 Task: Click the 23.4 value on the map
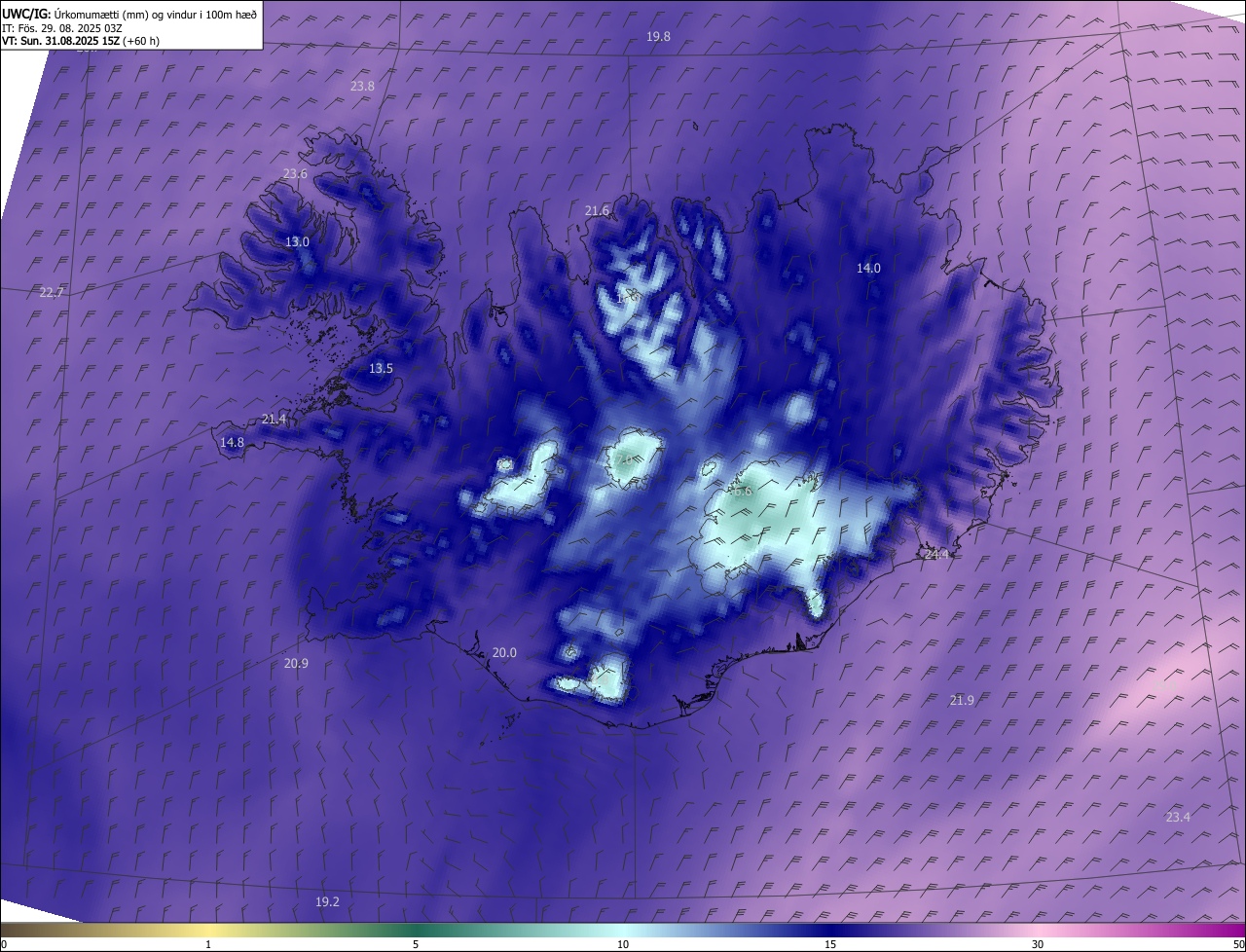click(1178, 817)
